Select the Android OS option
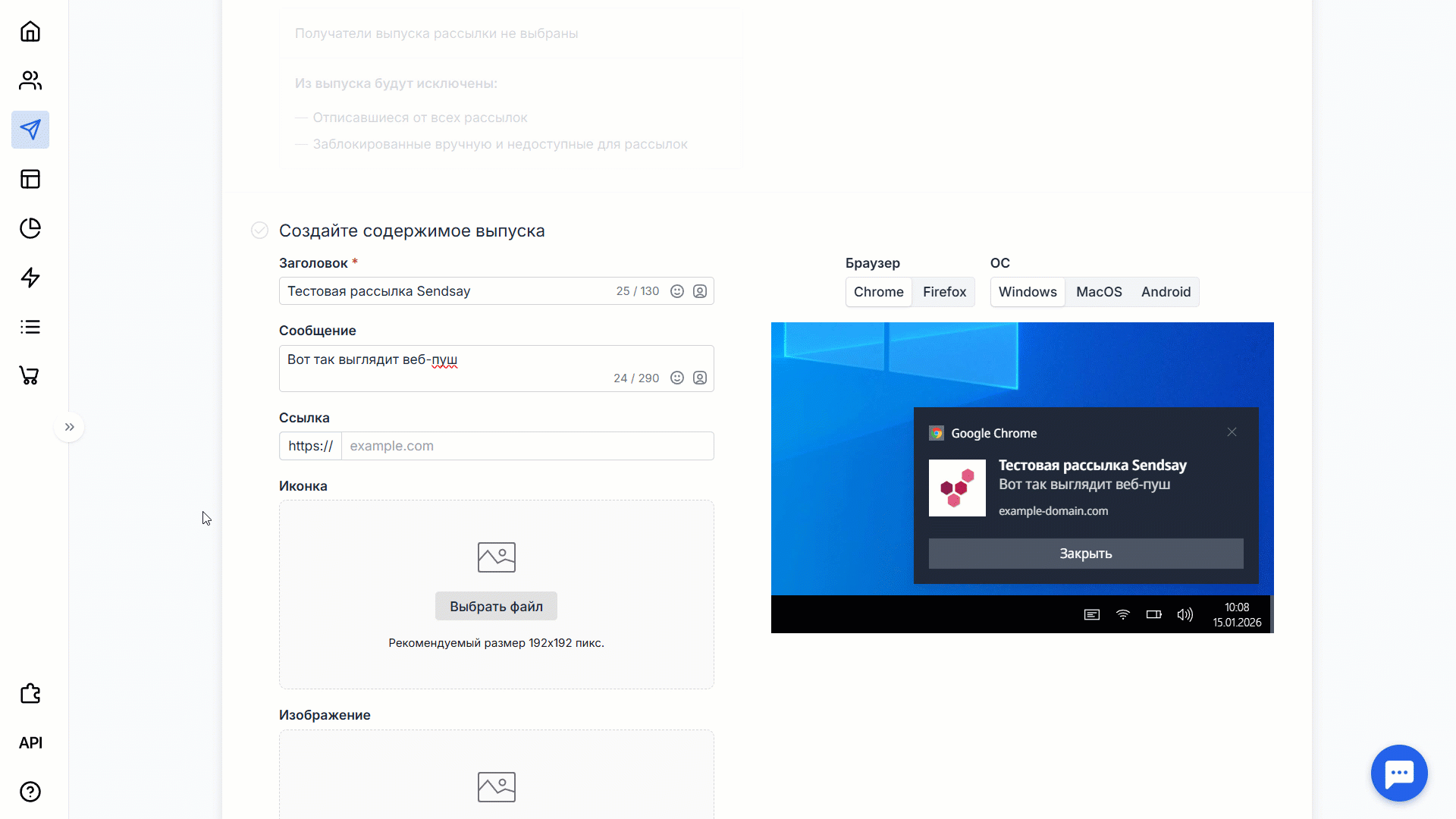Viewport: 1456px width, 819px height. pos(1166,291)
